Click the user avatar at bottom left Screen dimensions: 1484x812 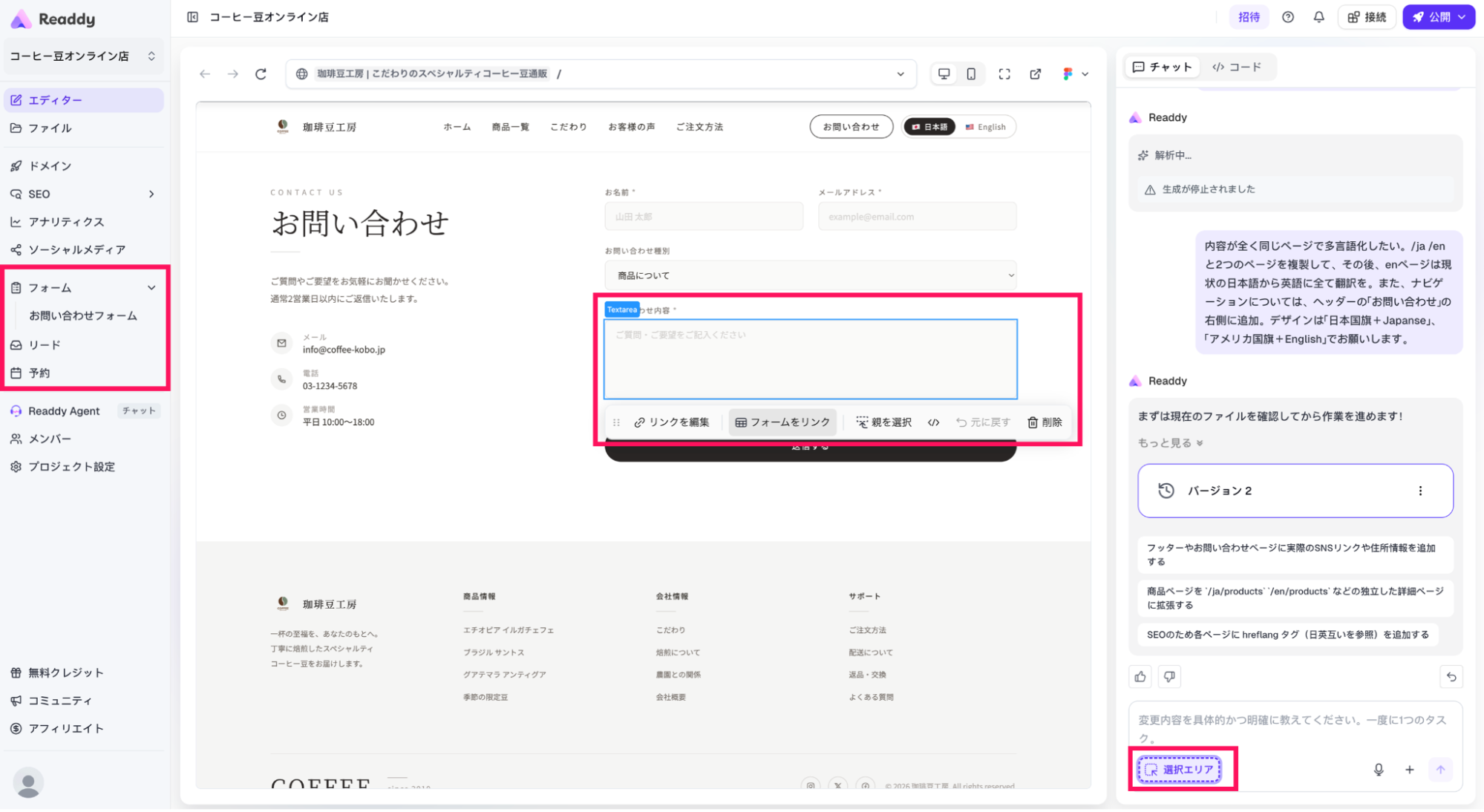[x=28, y=782]
